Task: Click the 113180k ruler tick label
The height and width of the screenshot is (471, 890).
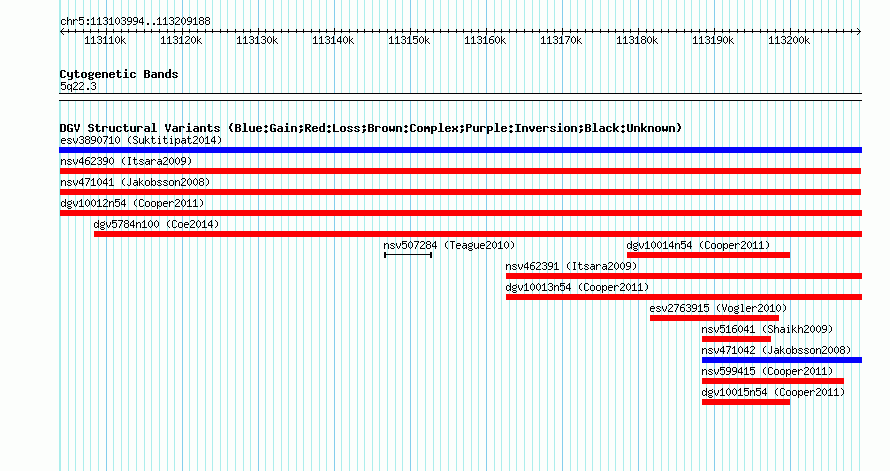Action: pyautogui.click(x=638, y=41)
